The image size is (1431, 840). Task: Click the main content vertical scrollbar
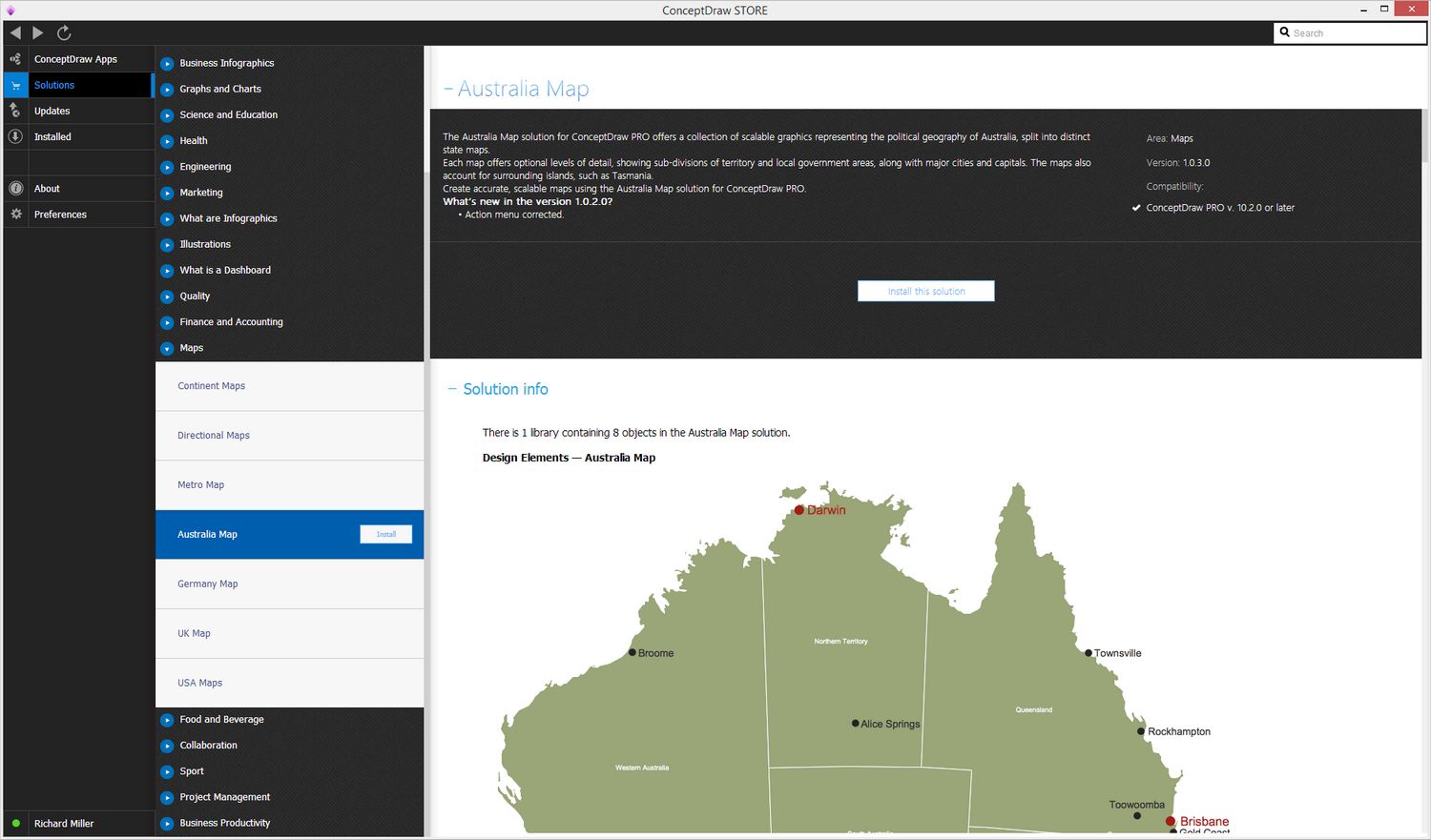1425,133
